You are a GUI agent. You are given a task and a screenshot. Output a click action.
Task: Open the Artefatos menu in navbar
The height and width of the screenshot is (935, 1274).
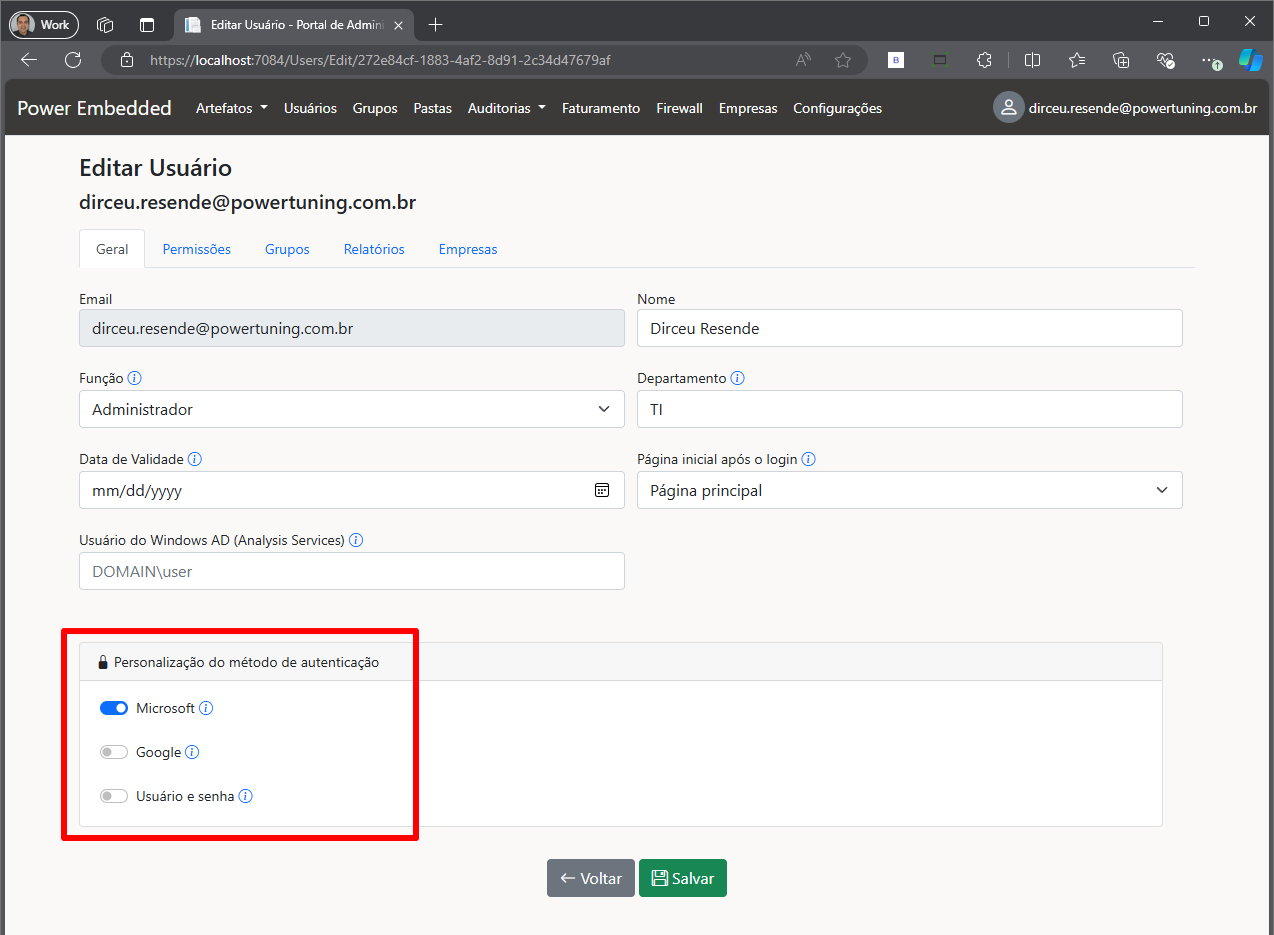click(231, 108)
